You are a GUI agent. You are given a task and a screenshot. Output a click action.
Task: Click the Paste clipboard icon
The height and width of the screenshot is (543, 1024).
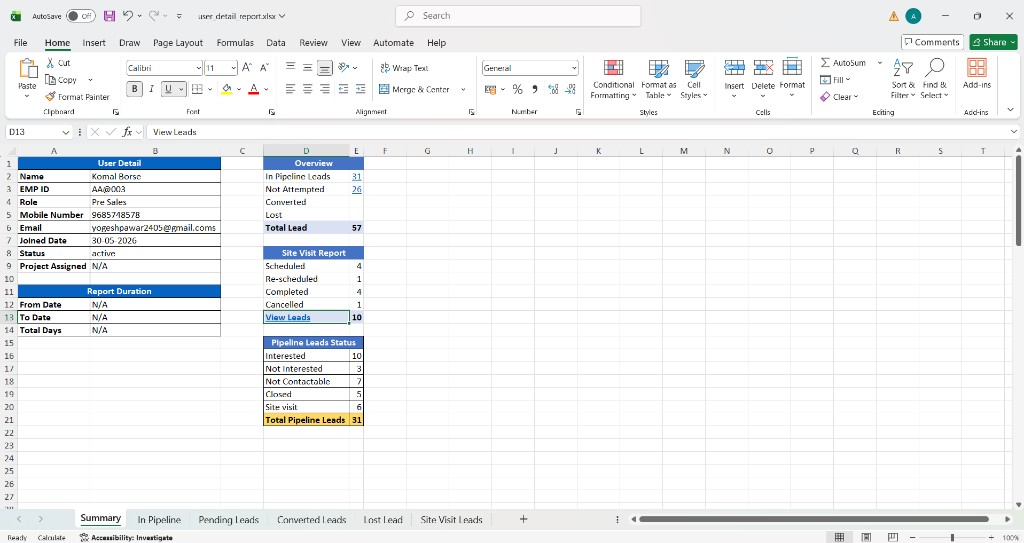point(27,68)
